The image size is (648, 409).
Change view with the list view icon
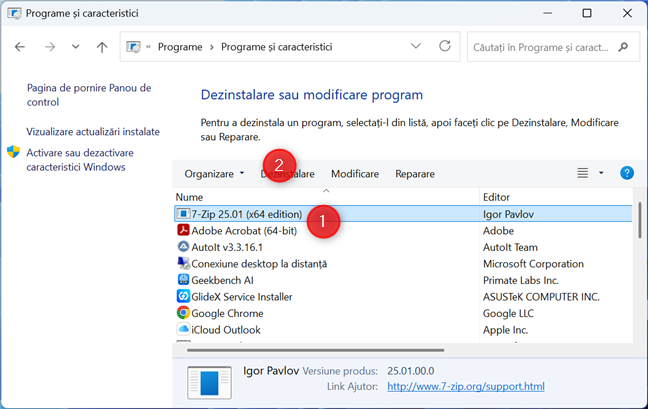pyautogui.click(x=583, y=173)
